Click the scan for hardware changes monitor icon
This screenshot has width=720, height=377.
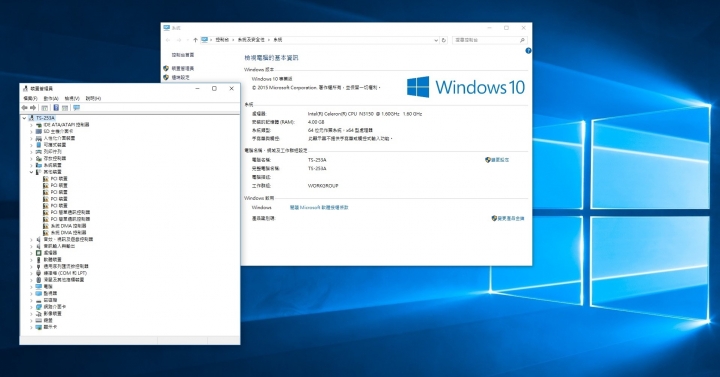pos(76,107)
